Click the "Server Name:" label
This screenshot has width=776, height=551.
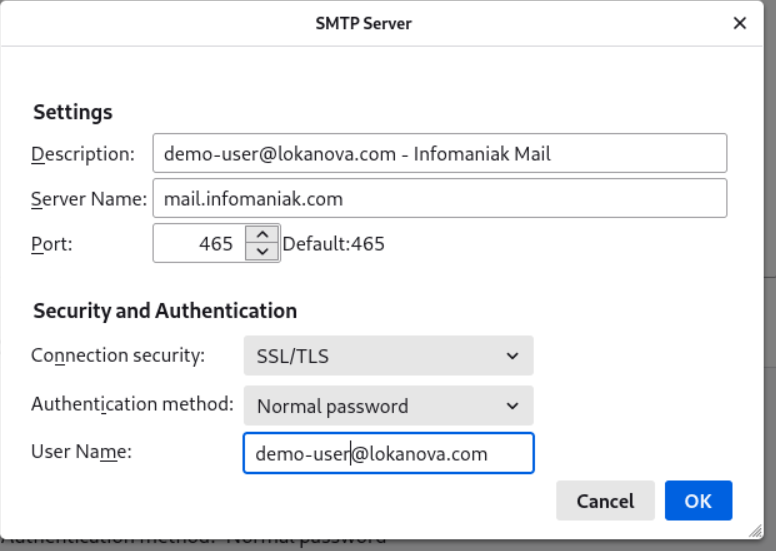click(x=89, y=199)
